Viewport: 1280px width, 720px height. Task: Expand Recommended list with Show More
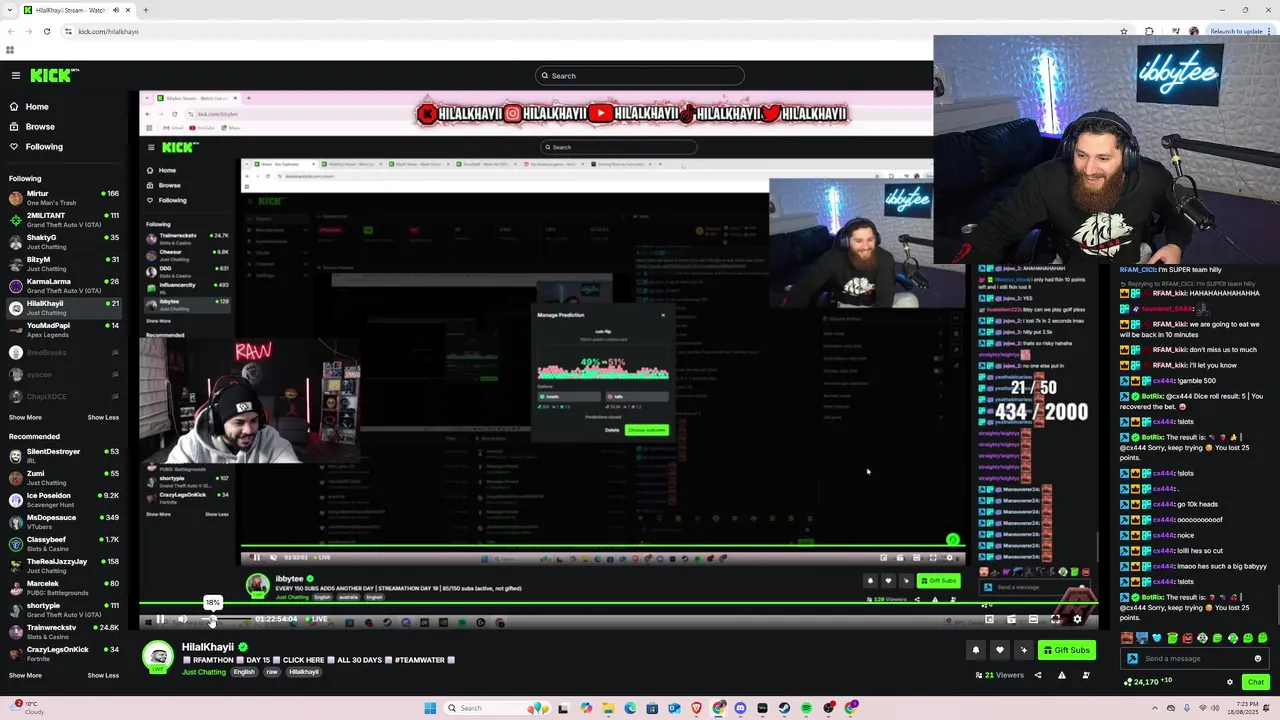[x=25, y=675]
